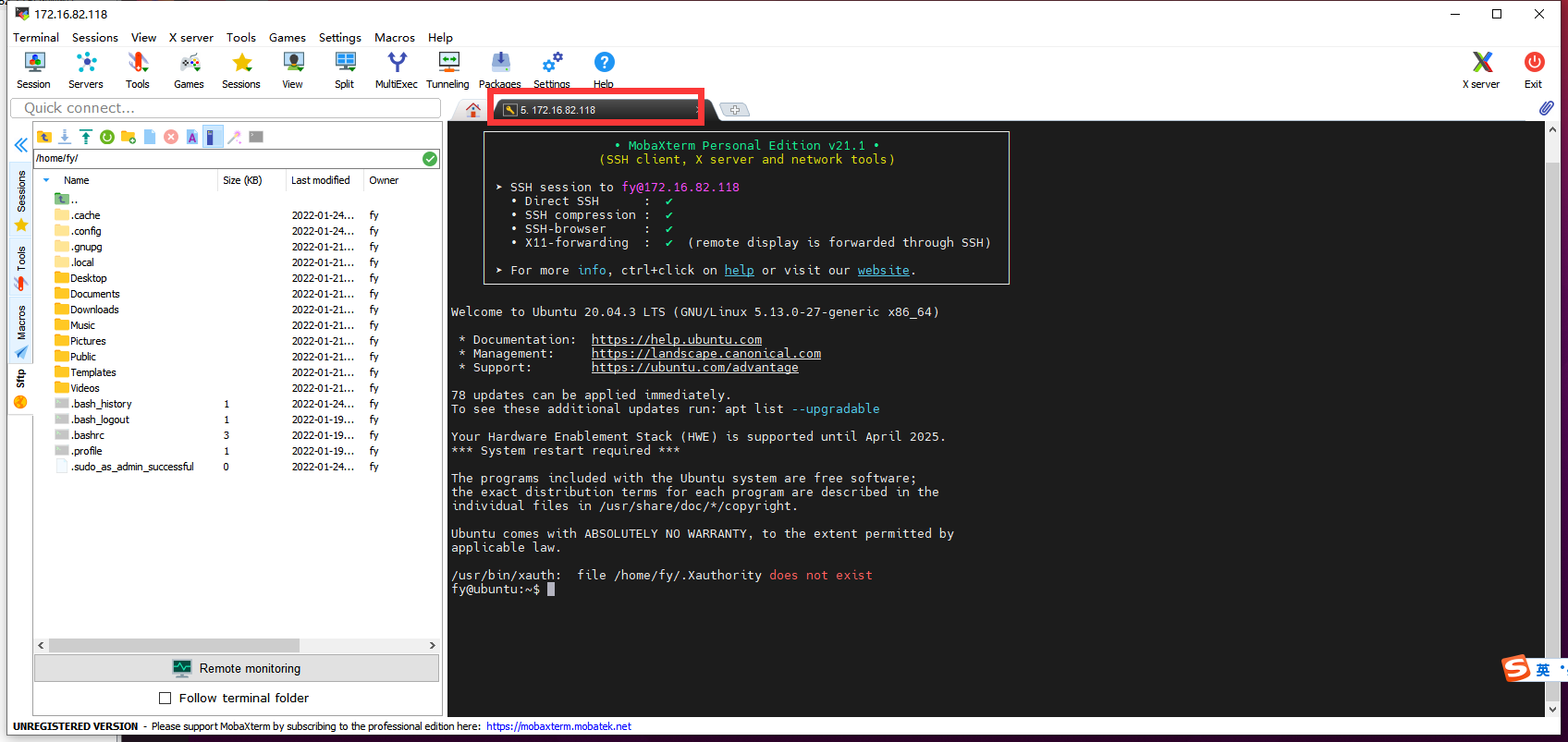This screenshot has width=1568, height=742.
Task: Open terminal here gray icon
Action: [x=256, y=137]
